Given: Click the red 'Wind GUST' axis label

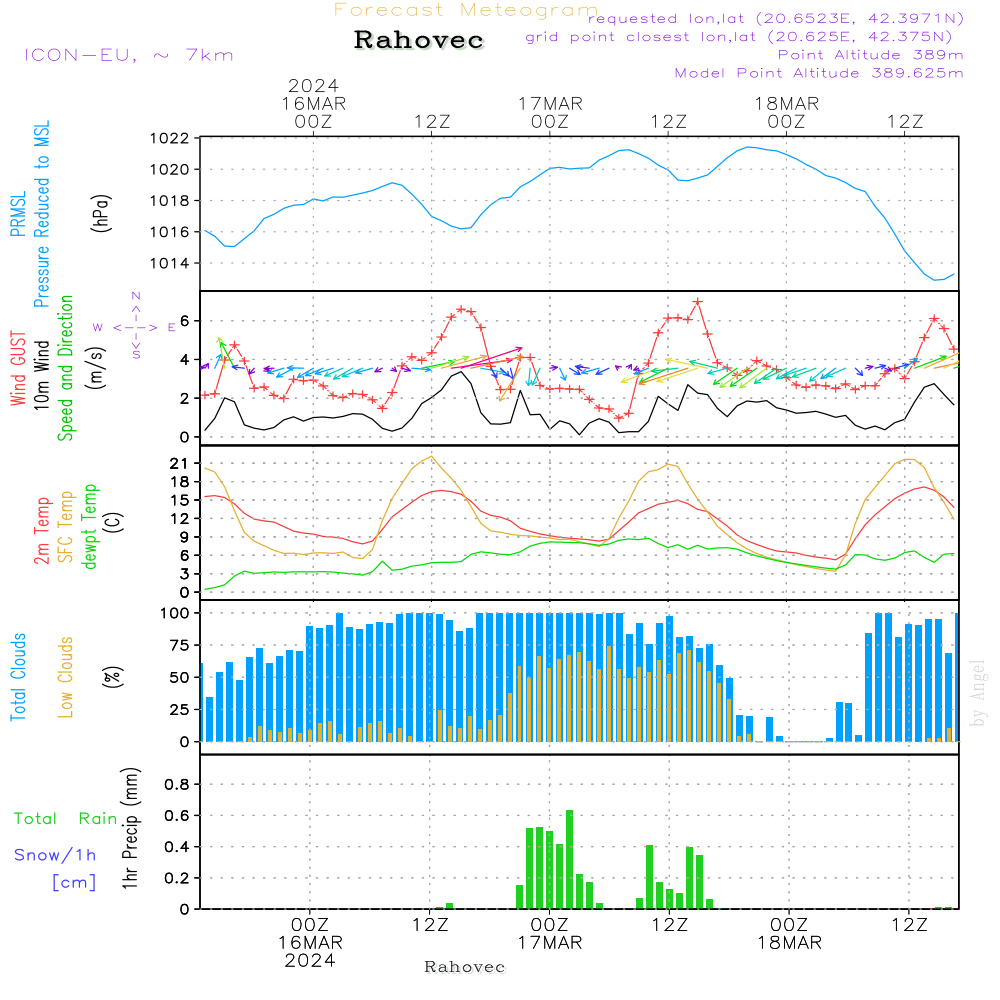Looking at the screenshot, I should click(18, 368).
